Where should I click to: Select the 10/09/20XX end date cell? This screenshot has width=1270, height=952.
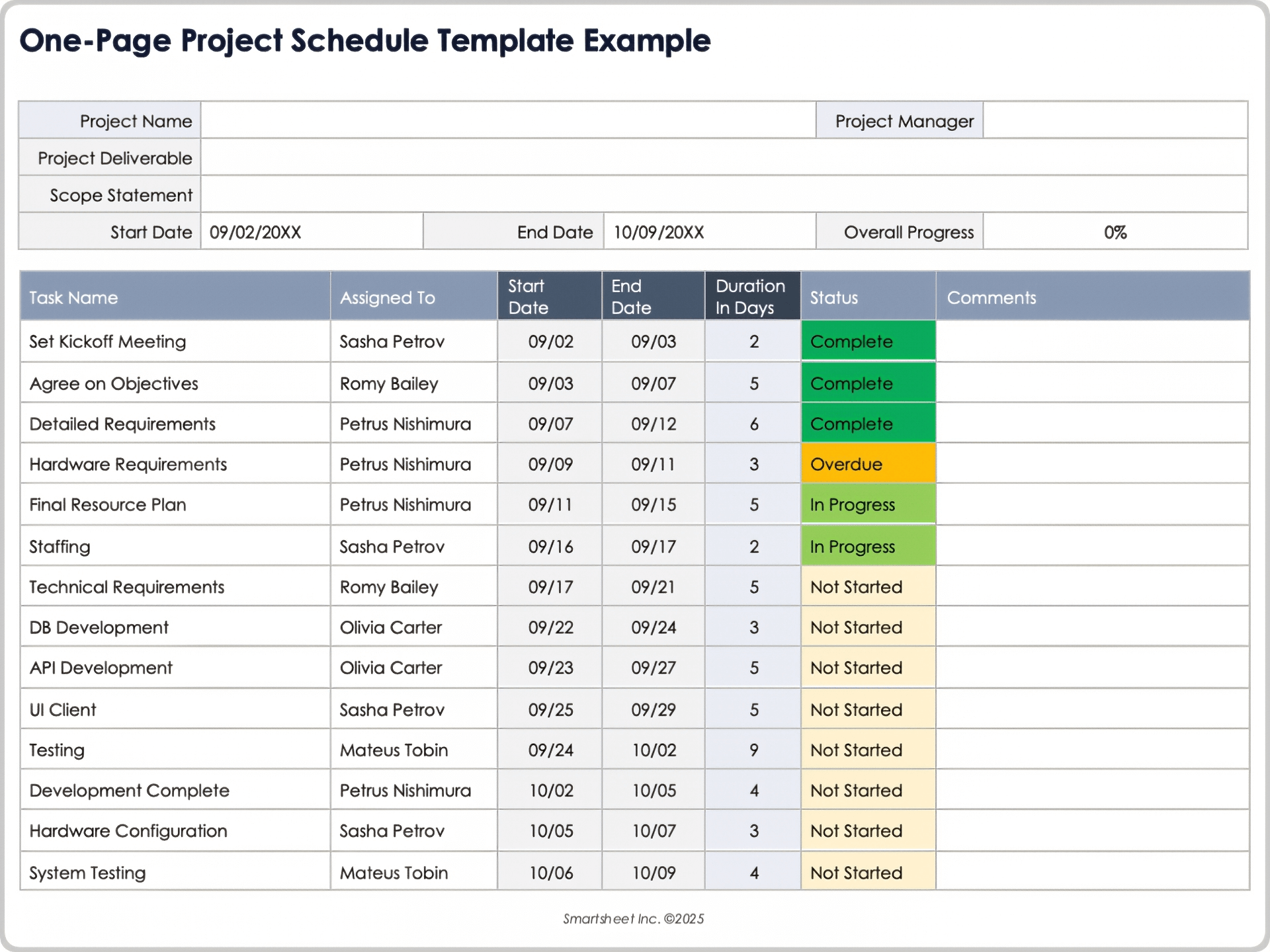[x=709, y=232]
